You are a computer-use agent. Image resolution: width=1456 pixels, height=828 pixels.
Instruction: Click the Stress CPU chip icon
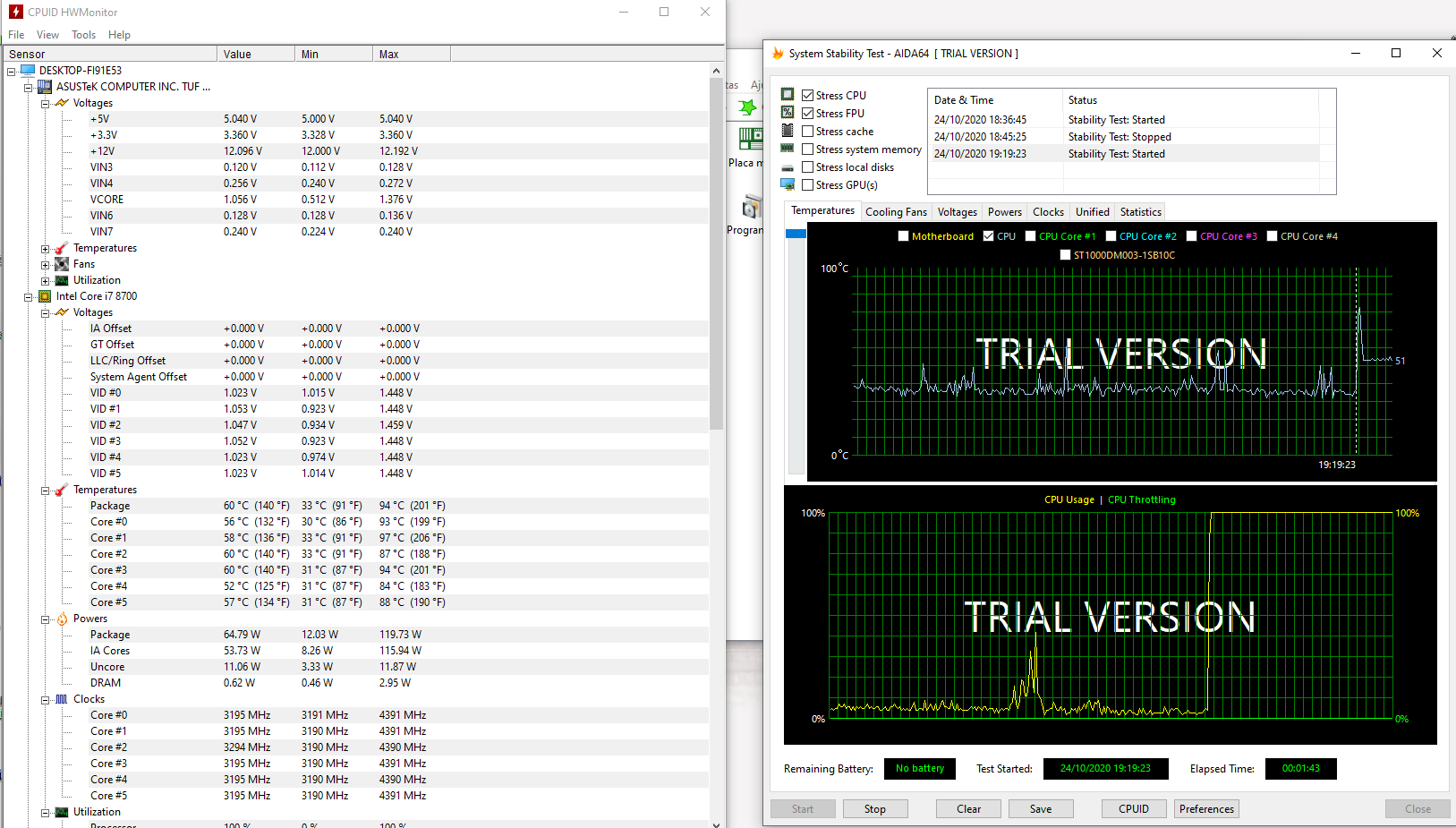click(x=788, y=94)
